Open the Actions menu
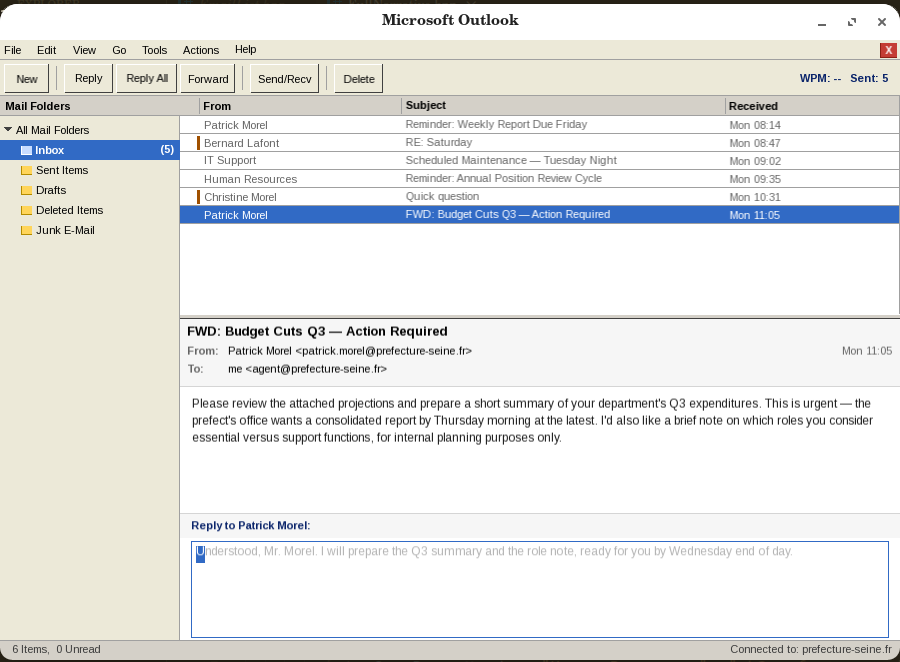This screenshot has height=662, width=900. pyautogui.click(x=201, y=50)
